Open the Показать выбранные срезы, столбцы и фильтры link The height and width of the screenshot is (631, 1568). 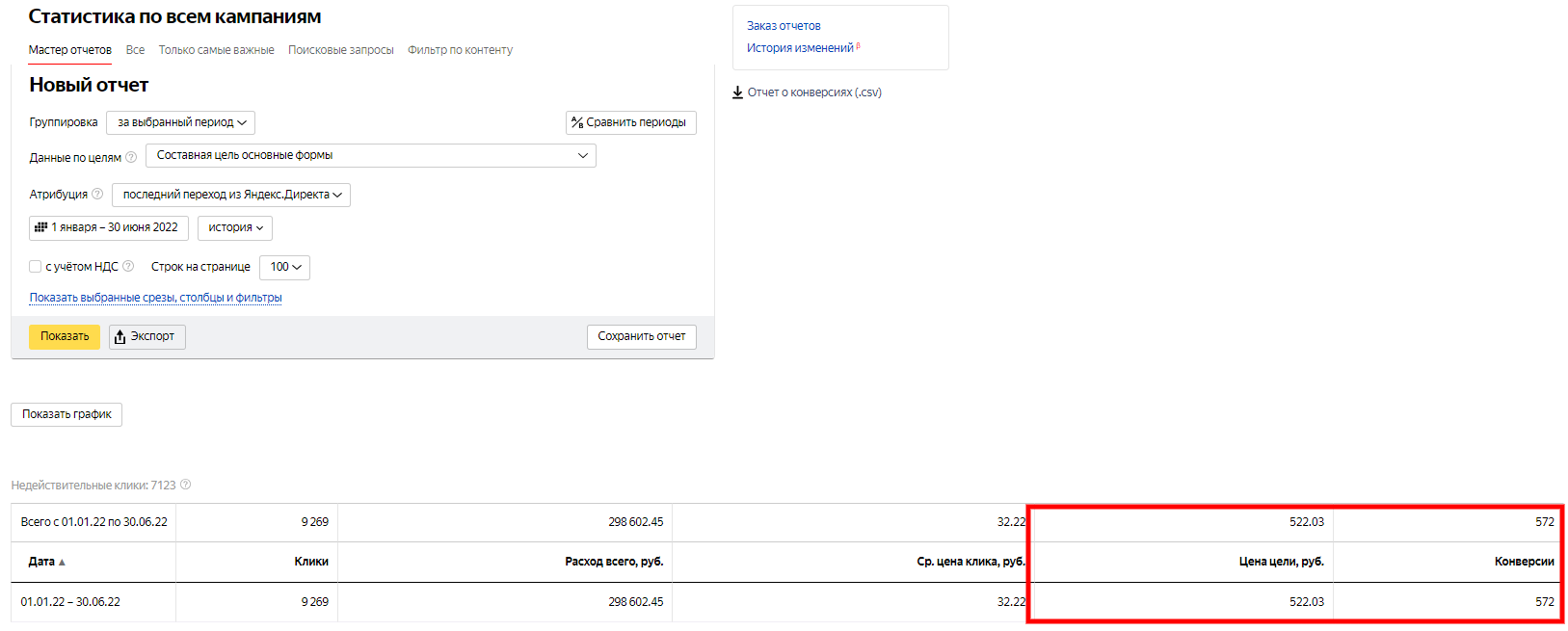155,298
